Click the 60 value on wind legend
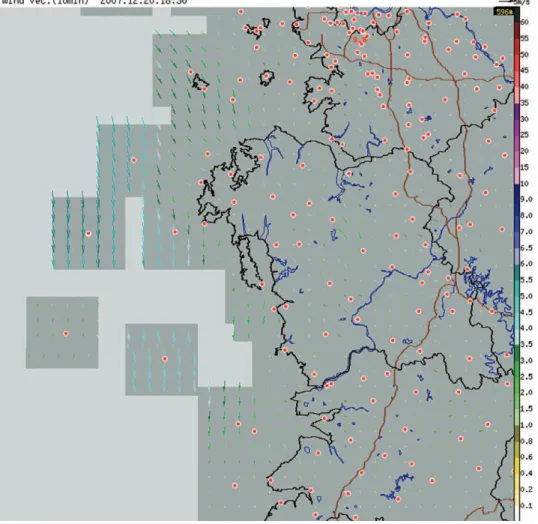538x524 pixels. (x=524, y=22)
